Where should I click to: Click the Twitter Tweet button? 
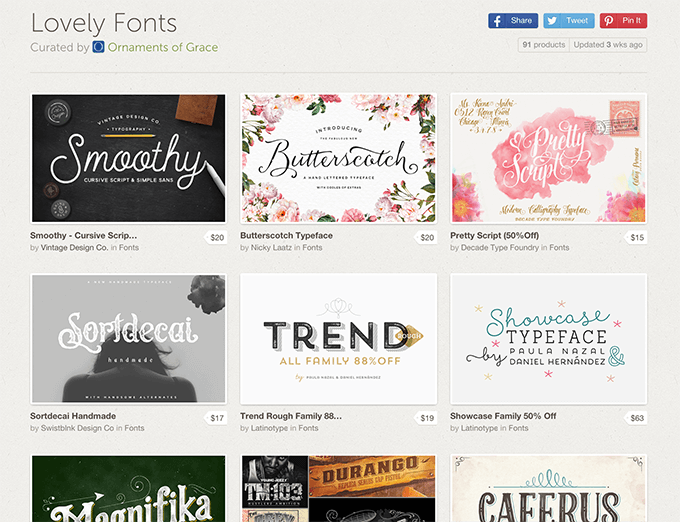[x=569, y=20]
